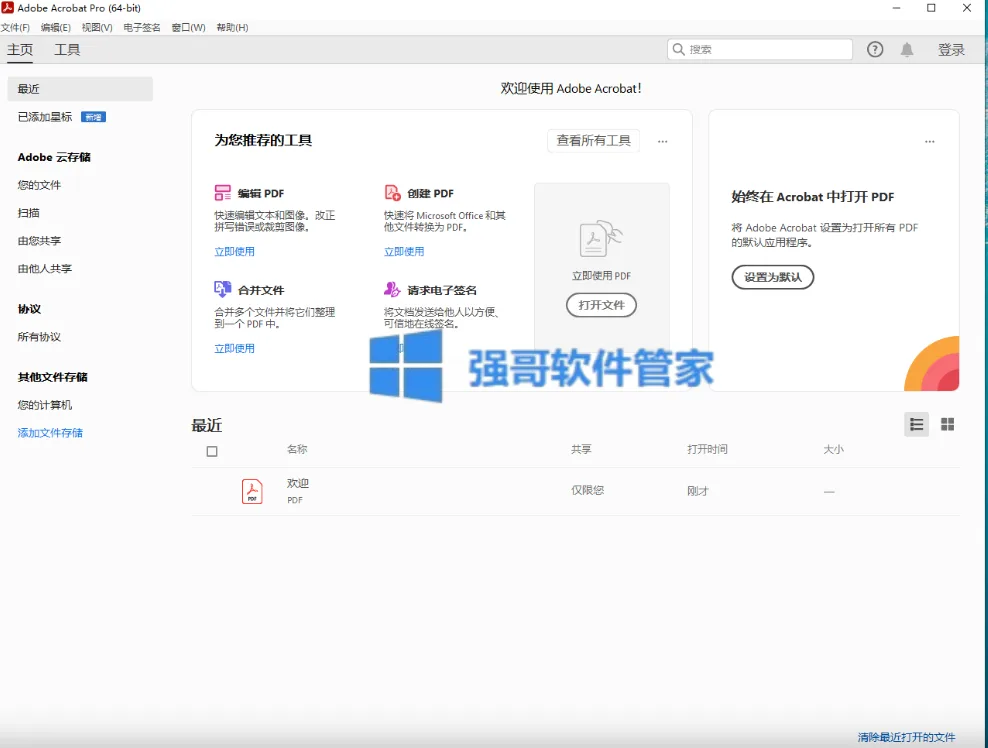Open the 视图(V) menu
The height and width of the screenshot is (748, 988).
click(x=97, y=28)
